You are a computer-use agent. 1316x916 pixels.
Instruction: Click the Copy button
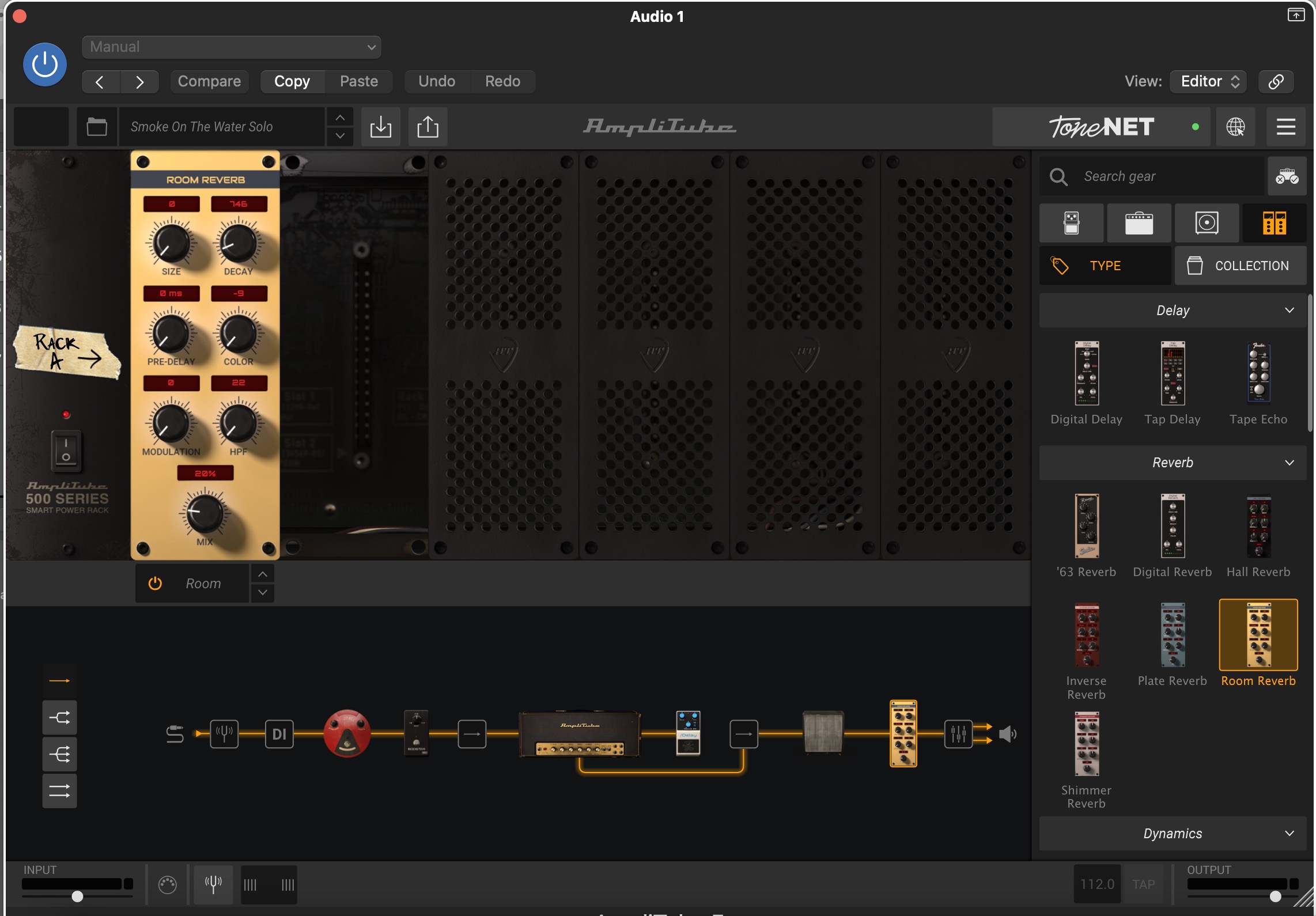[x=292, y=82]
